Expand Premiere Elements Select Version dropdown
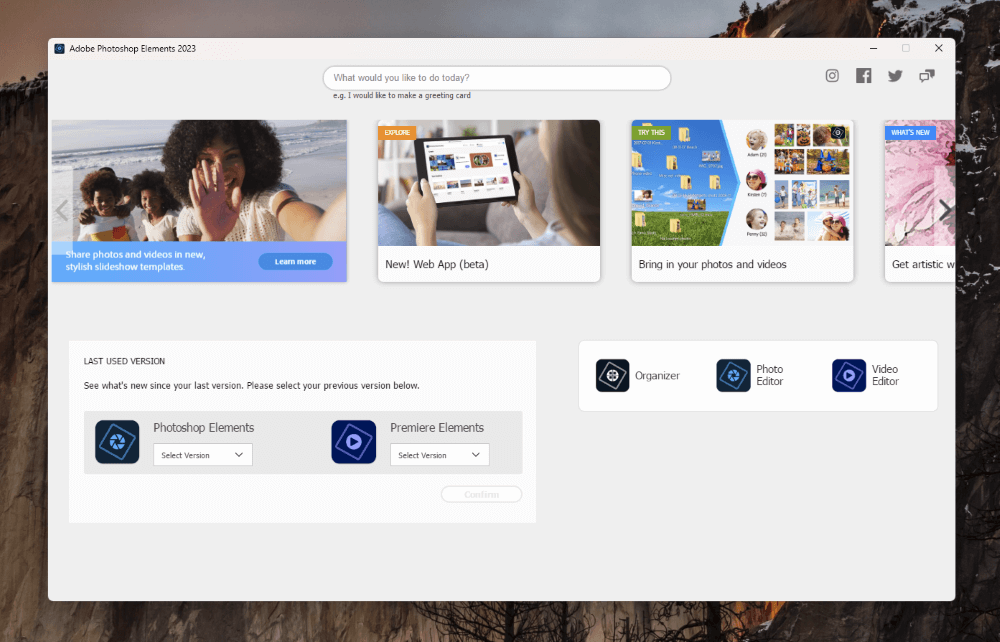 click(x=439, y=455)
